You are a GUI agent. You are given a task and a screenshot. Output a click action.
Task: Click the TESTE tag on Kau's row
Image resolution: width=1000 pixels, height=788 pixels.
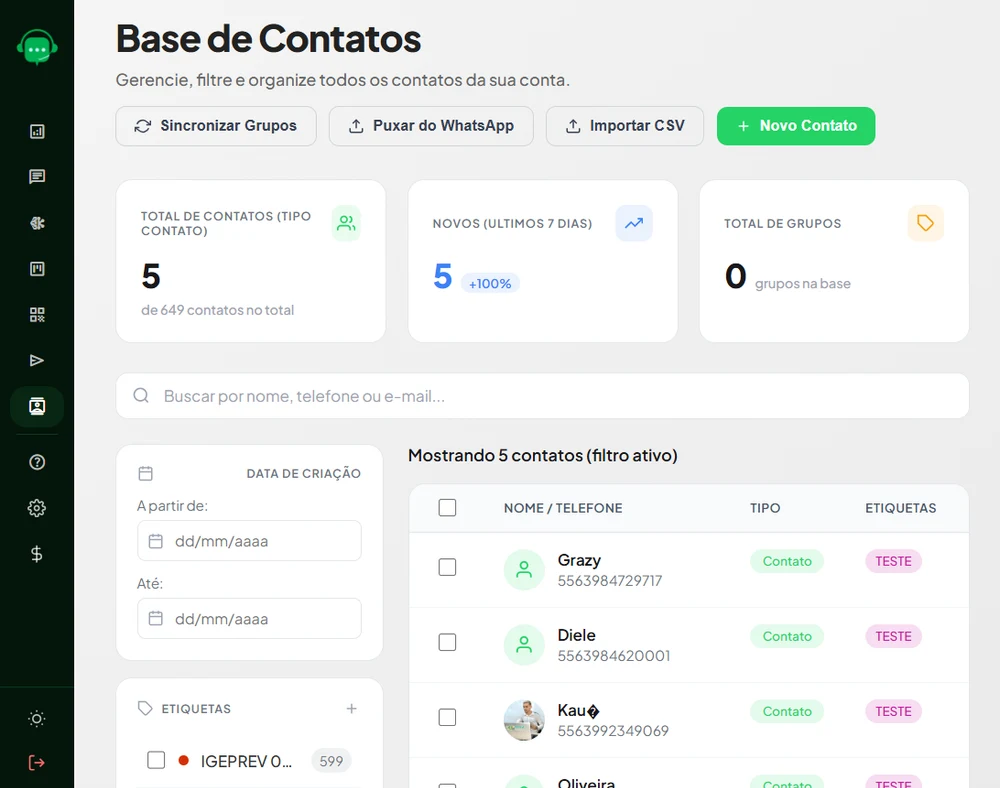coord(893,711)
